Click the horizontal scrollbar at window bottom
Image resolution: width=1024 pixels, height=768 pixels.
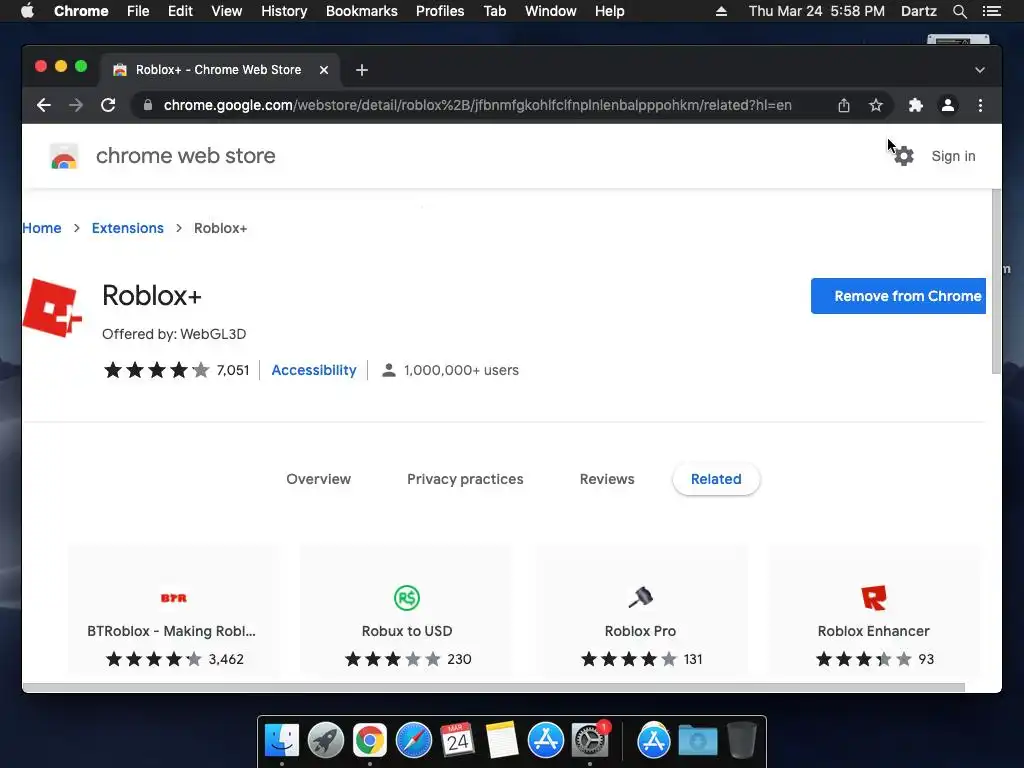(x=494, y=687)
